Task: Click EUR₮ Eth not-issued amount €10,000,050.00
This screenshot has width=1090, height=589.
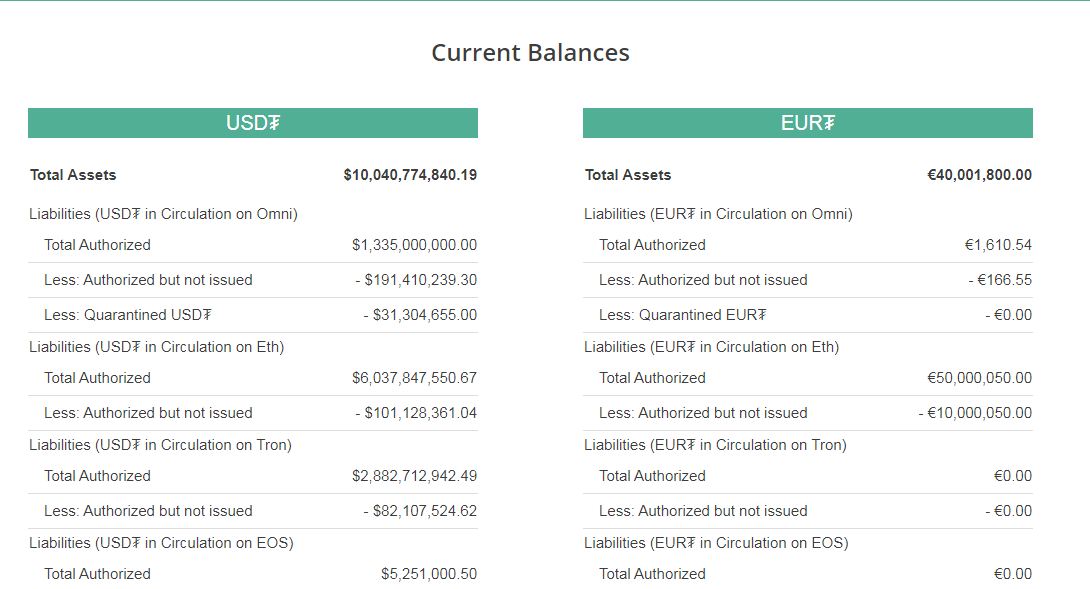Action: [975, 413]
